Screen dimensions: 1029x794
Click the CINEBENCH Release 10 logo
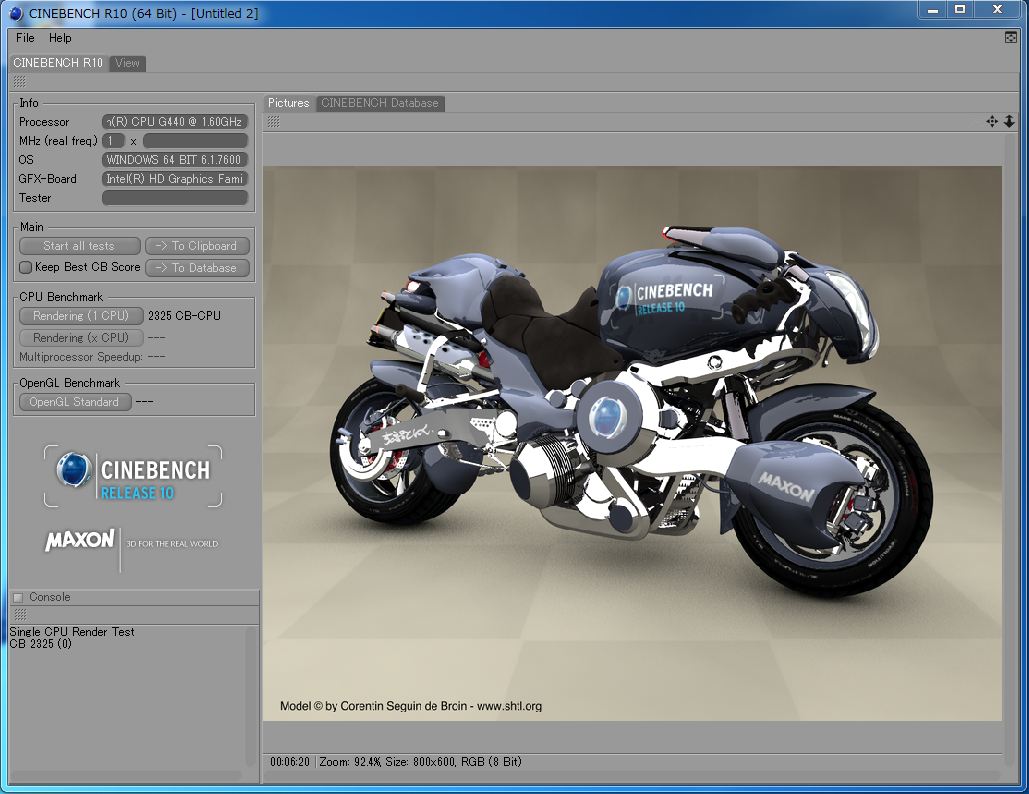[133, 476]
